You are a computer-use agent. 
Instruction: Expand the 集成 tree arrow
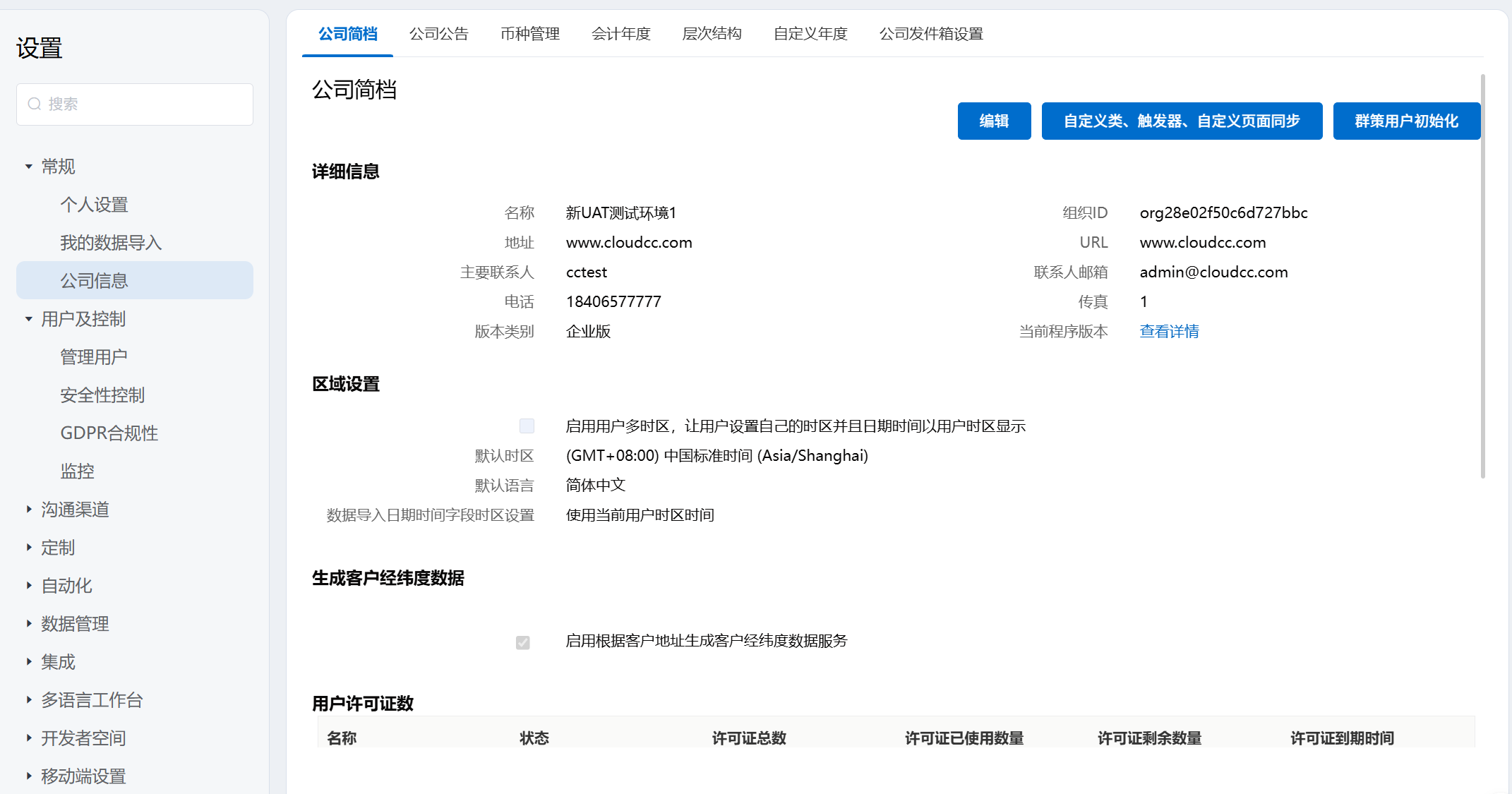29,662
